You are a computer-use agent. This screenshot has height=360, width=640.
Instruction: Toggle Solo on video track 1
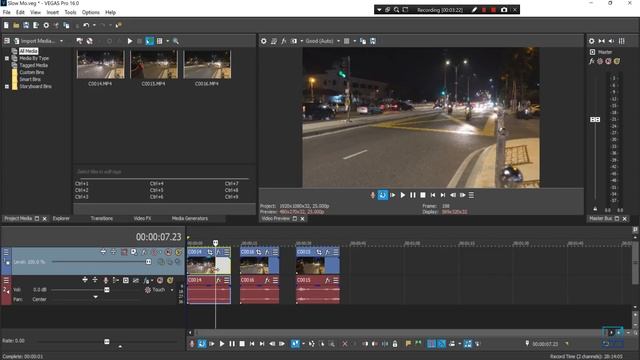(178, 252)
